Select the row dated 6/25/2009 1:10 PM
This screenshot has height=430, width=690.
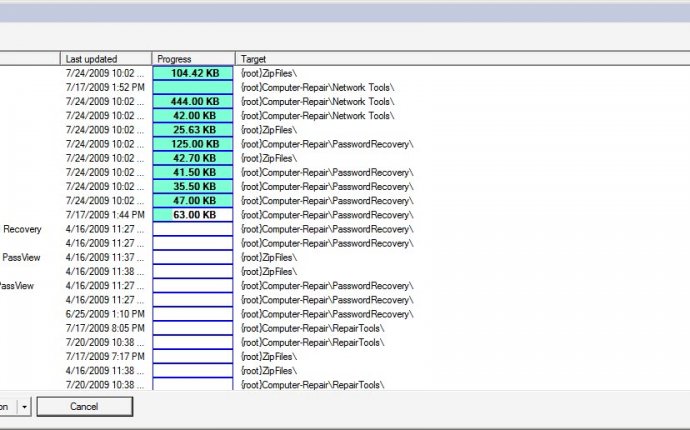106,314
